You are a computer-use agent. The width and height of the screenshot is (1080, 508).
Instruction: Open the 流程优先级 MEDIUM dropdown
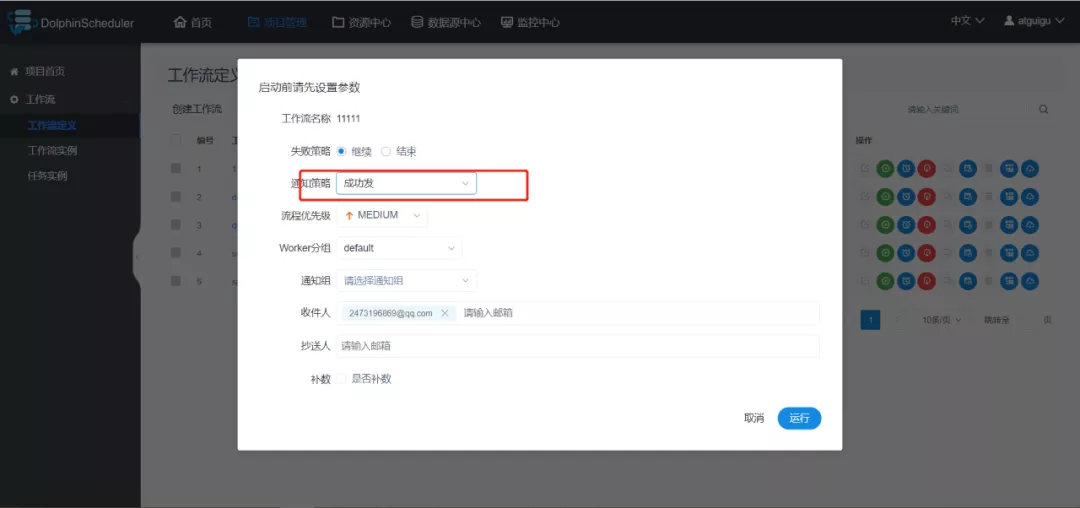(382, 215)
